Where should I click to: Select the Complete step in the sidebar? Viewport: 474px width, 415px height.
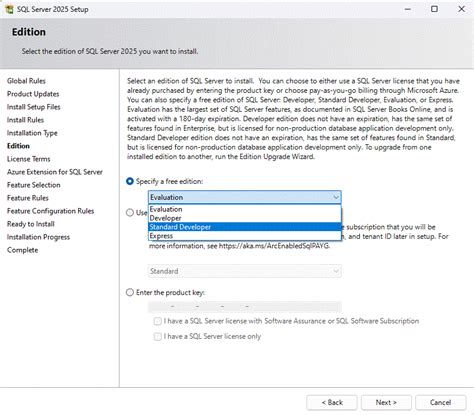tap(22, 250)
